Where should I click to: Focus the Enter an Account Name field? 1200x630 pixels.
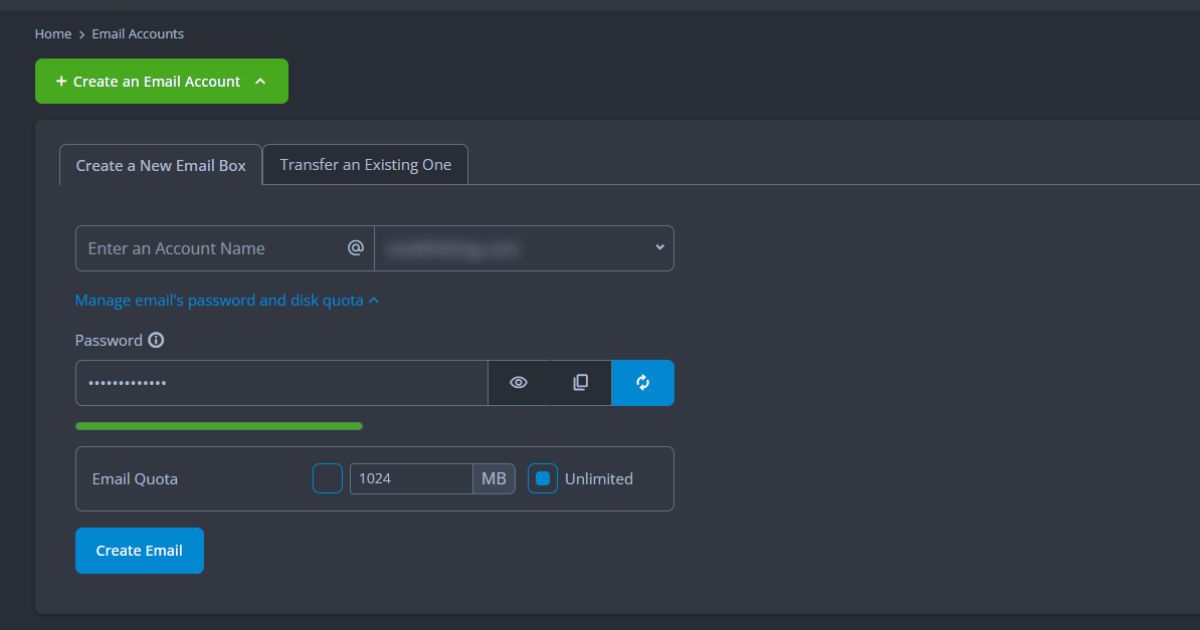210,248
